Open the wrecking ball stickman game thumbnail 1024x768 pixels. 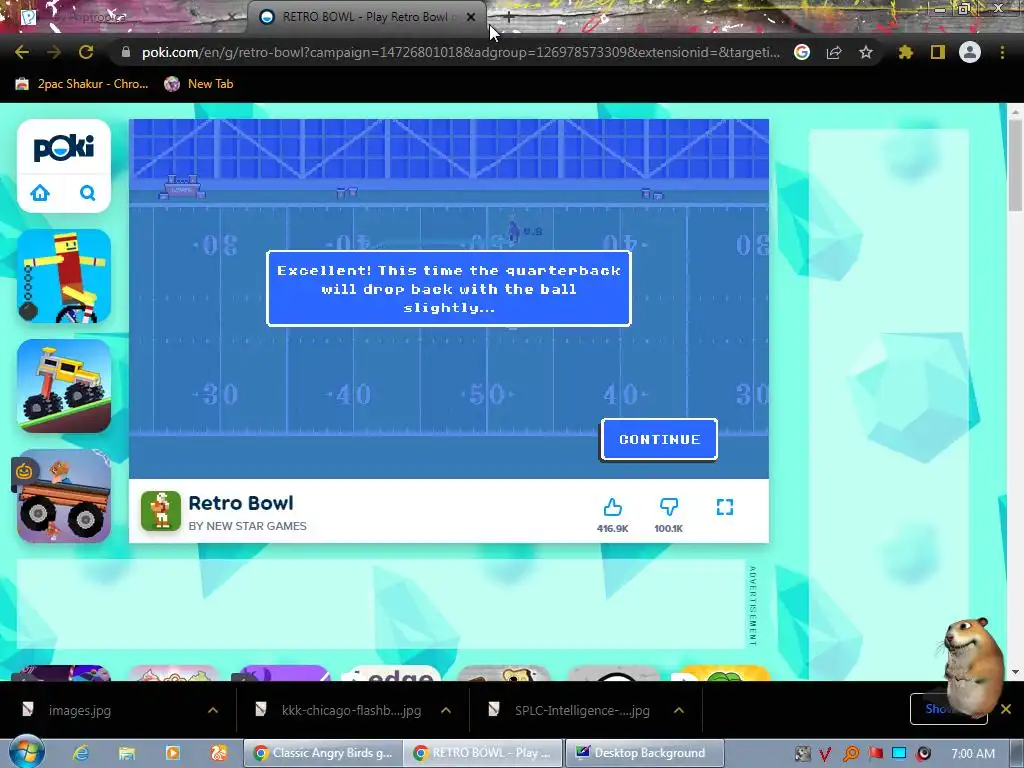[64, 276]
